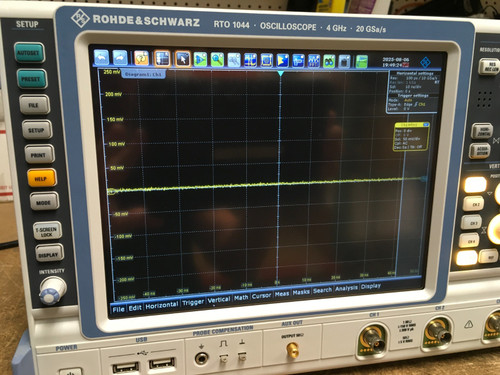Tap the Undo arrow in the toolbar
This screenshot has width=500, height=375.
(x=101, y=58)
